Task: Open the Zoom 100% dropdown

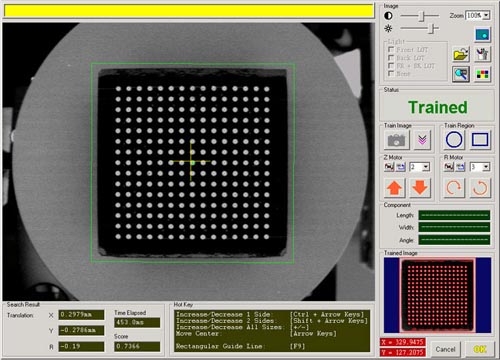Action: coord(486,15)
